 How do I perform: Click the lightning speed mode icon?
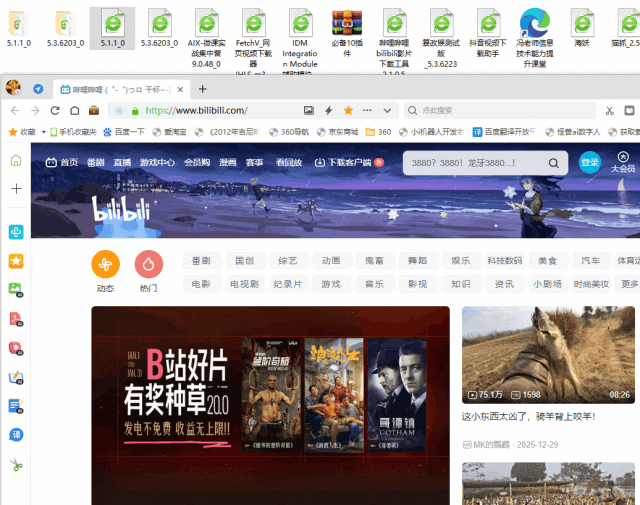329,110
